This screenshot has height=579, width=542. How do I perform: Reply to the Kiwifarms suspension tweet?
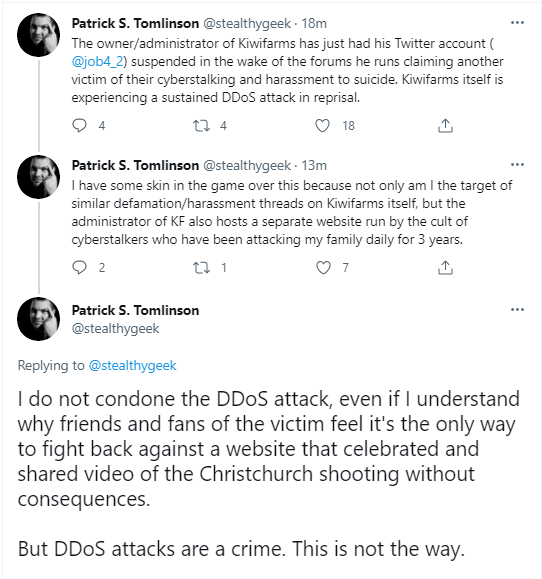coord(79,126)
